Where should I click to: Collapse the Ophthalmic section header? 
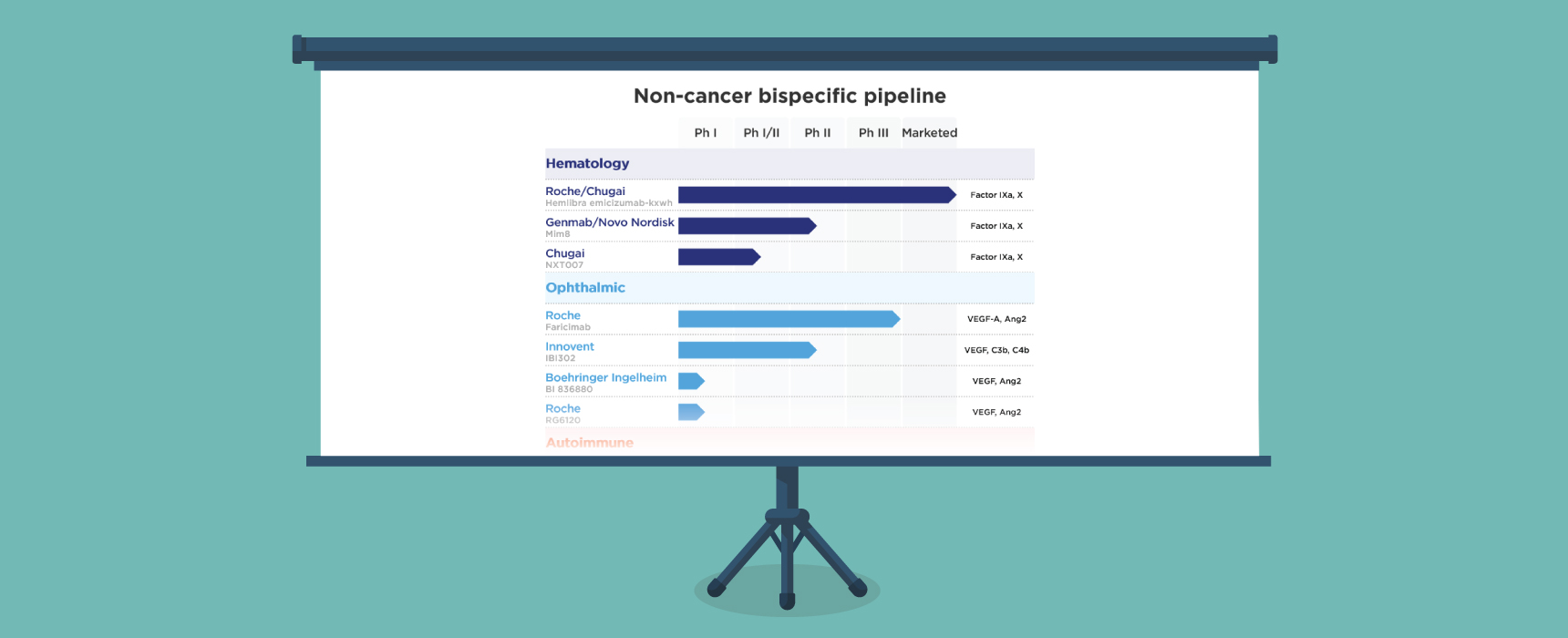pos(585,288)
